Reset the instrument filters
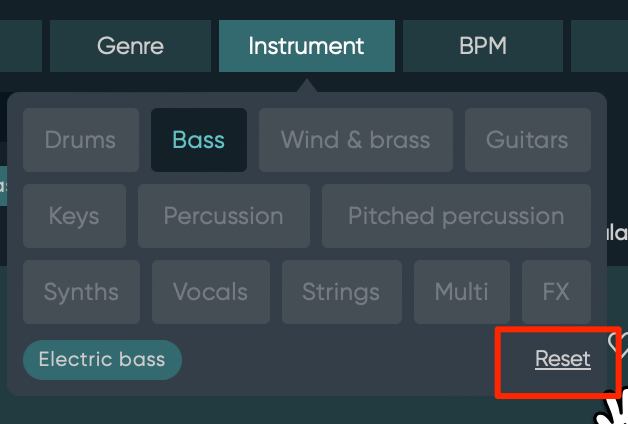 click(x=562, y=359)
